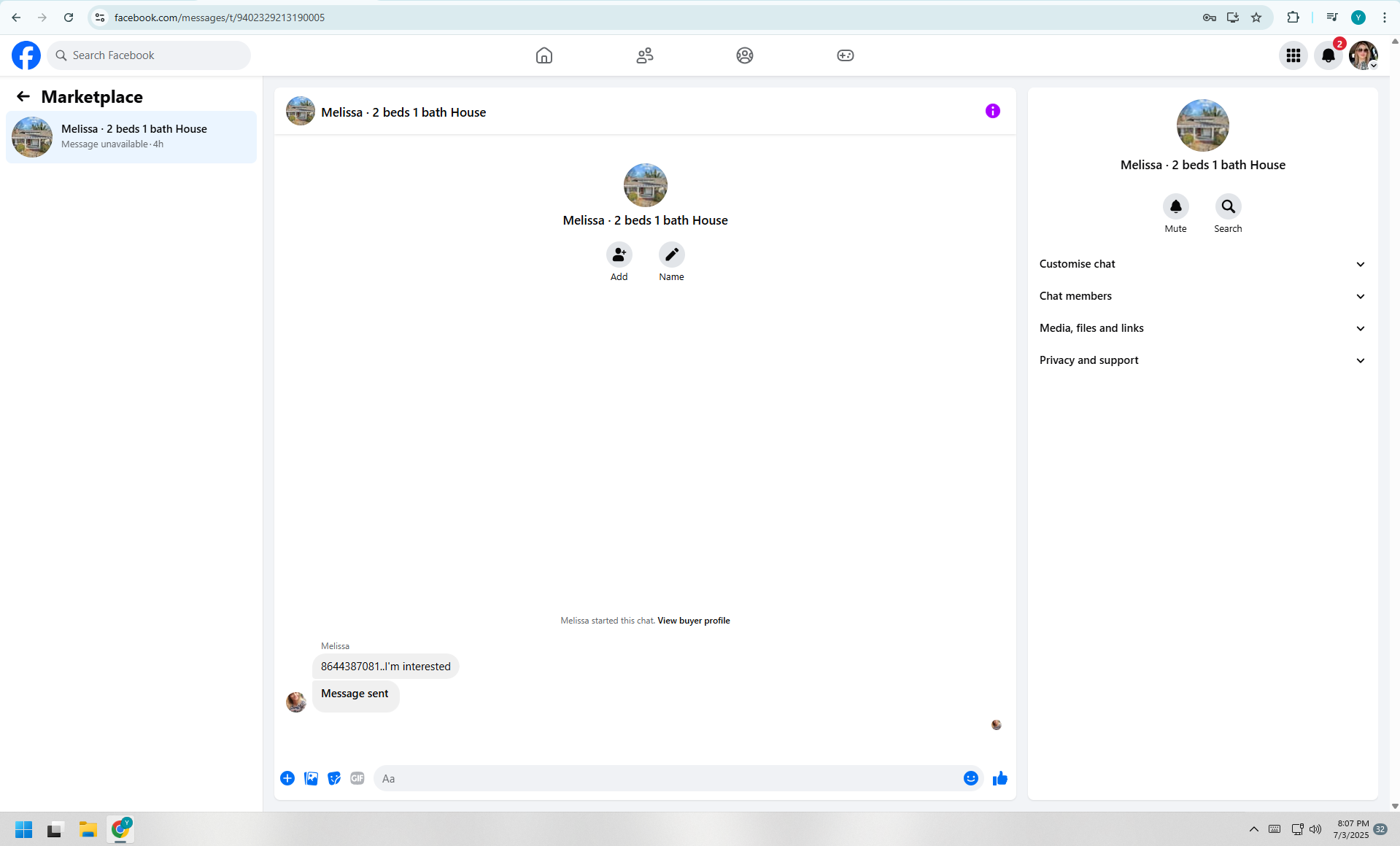The height and width of the screenshot is (846, 1400).
Task: Click Melissa's message with phone number
Action: (x=386, y=667)
